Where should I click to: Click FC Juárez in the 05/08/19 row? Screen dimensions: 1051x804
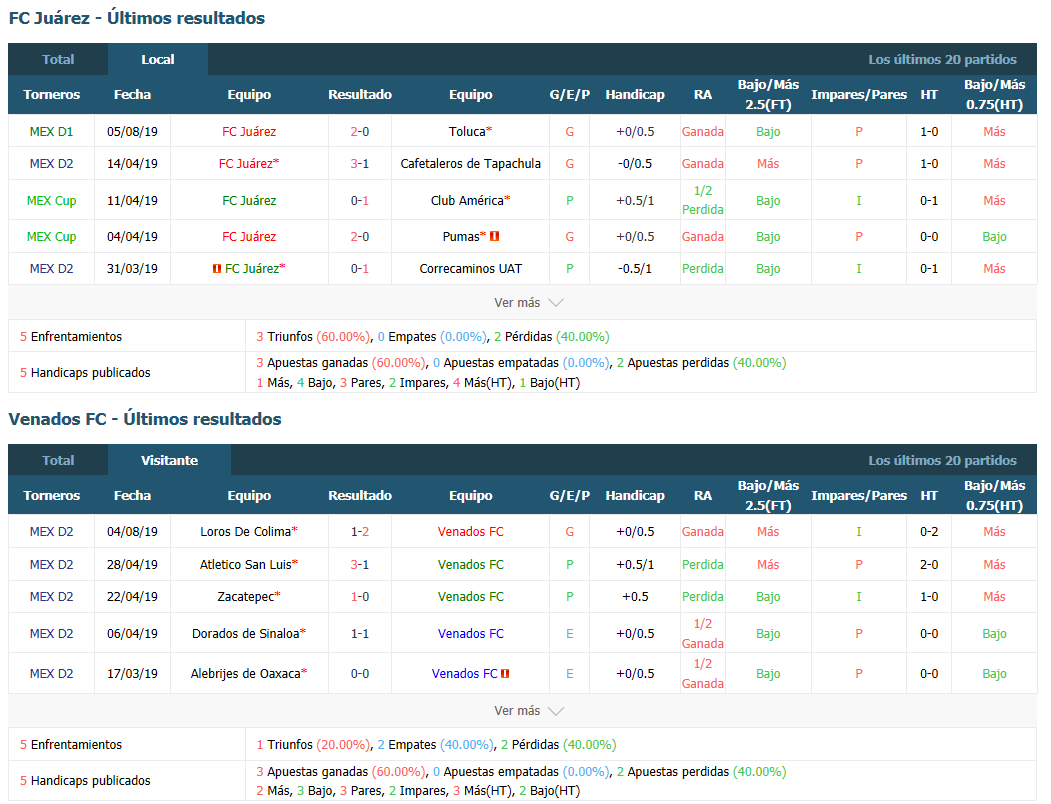(249, 131)
